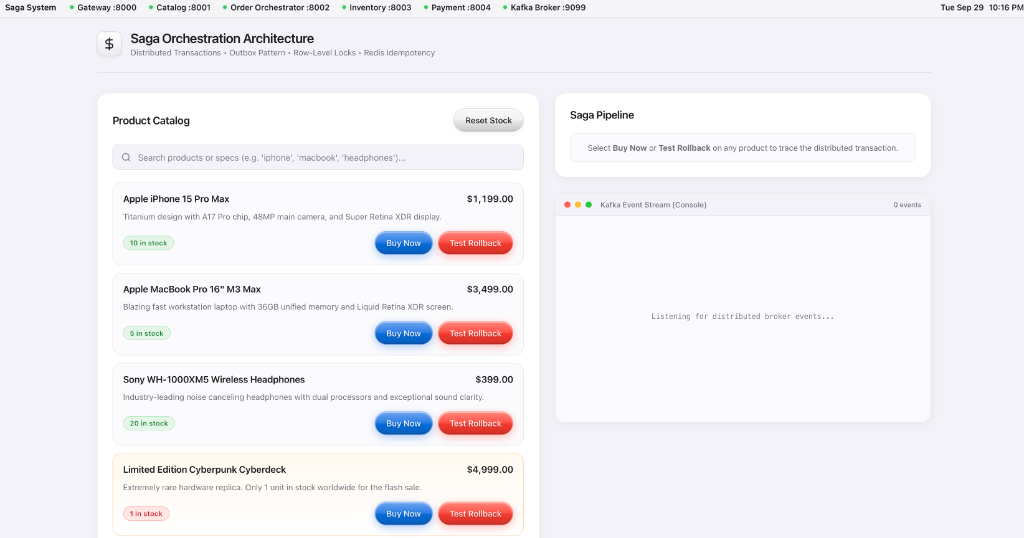This screenshot has height=538, width=1024.
Task: Test Rollback for Sony WH-1000XM5 Wireless Headphones
Action: point(475,423)
